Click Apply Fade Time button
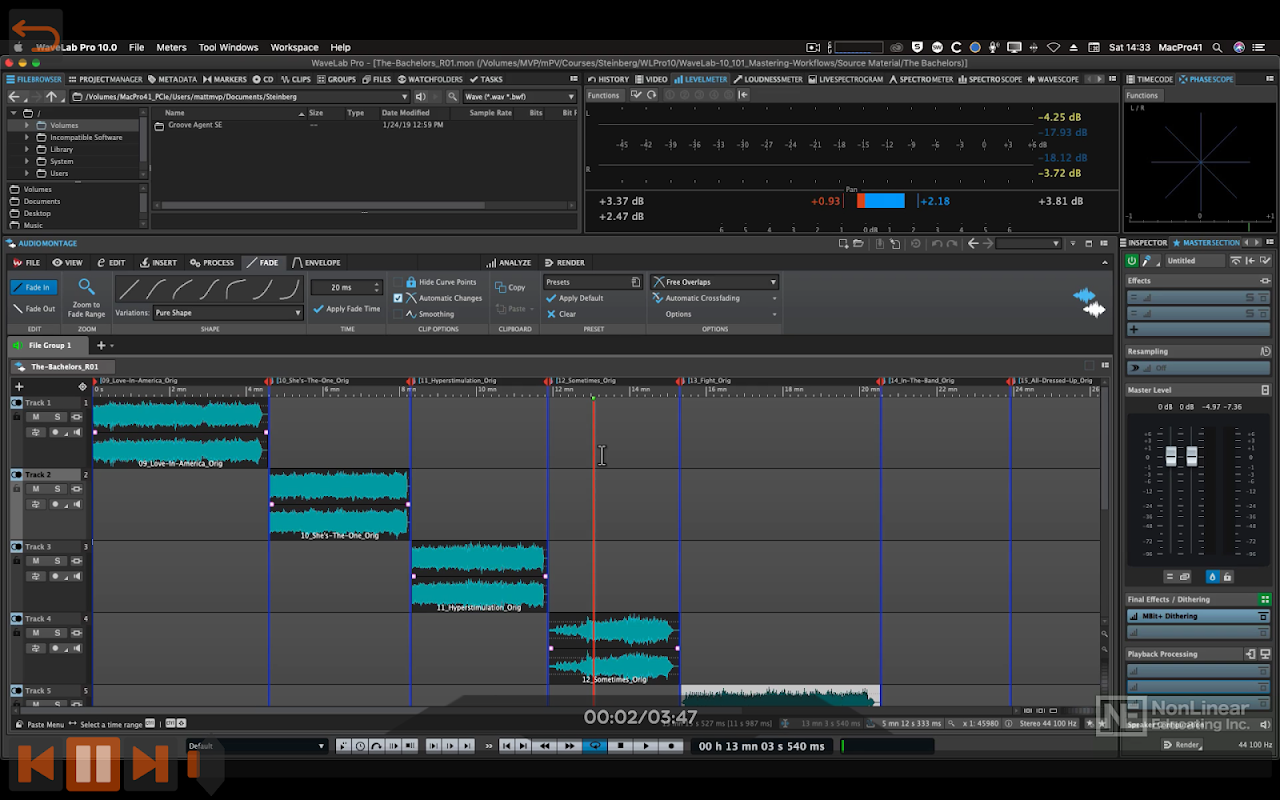1280x800 pixels. [x=346, y=309]
